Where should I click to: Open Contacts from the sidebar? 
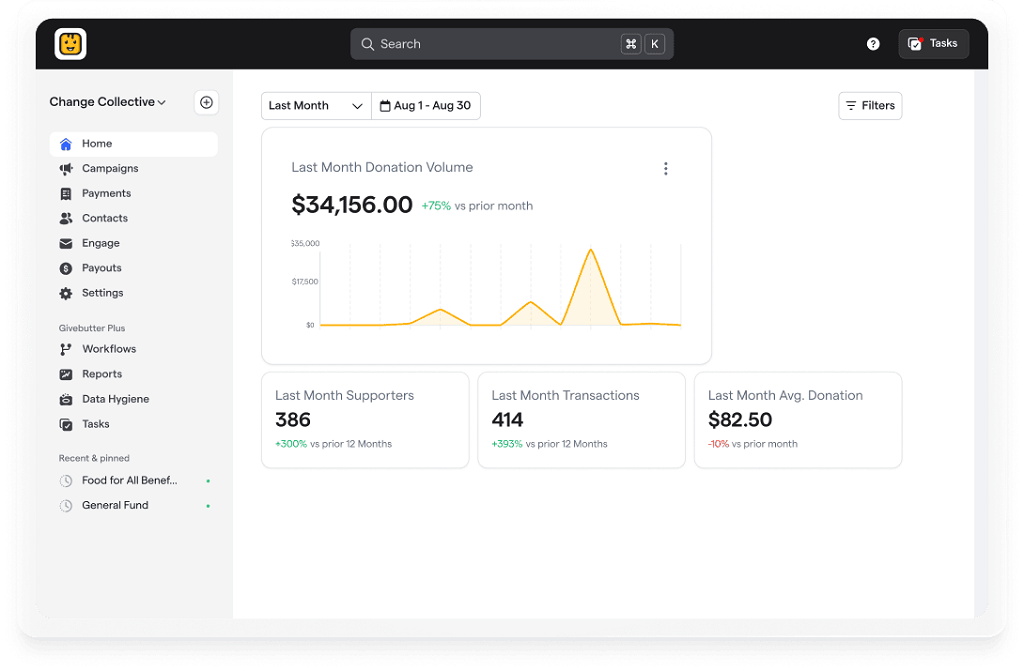105,218
